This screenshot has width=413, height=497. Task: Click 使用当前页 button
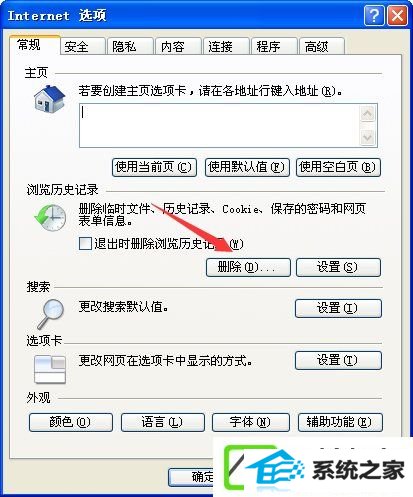click(x=154, y=167)
